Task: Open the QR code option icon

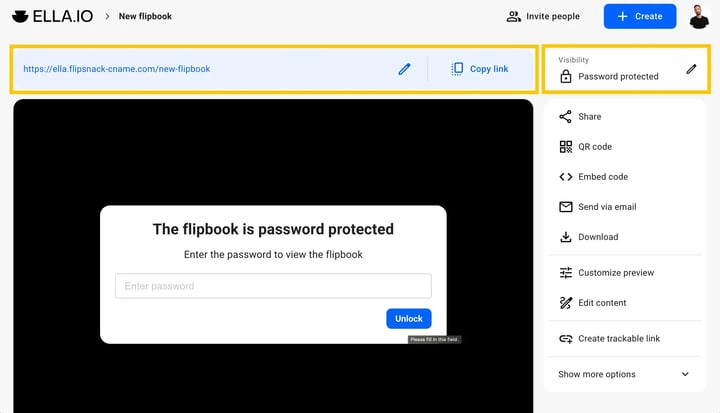Action: tap(566, 147)
